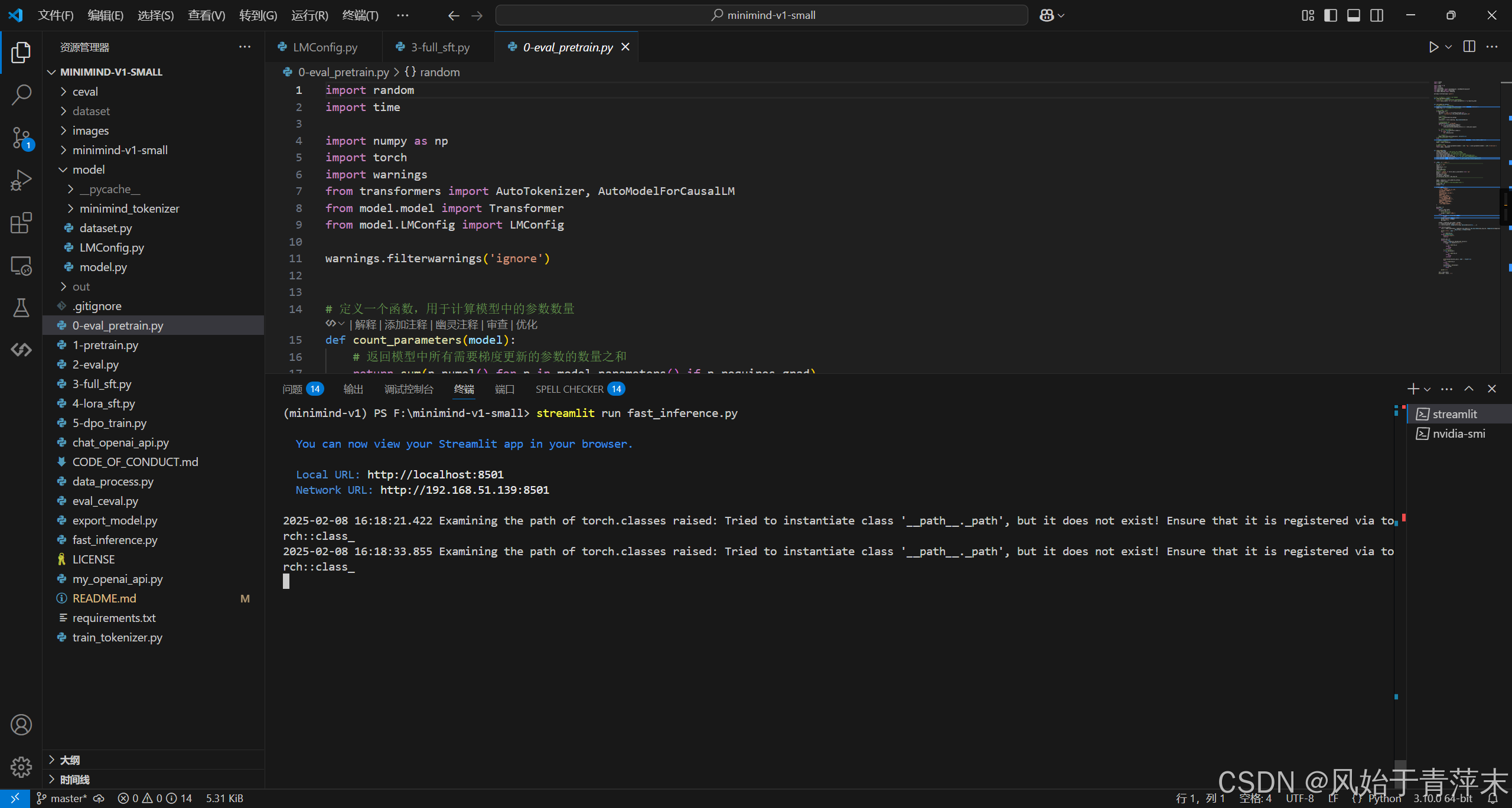Create a new terminal with the plus icon
The image size is (1512, 808).
click(1413, 389)
